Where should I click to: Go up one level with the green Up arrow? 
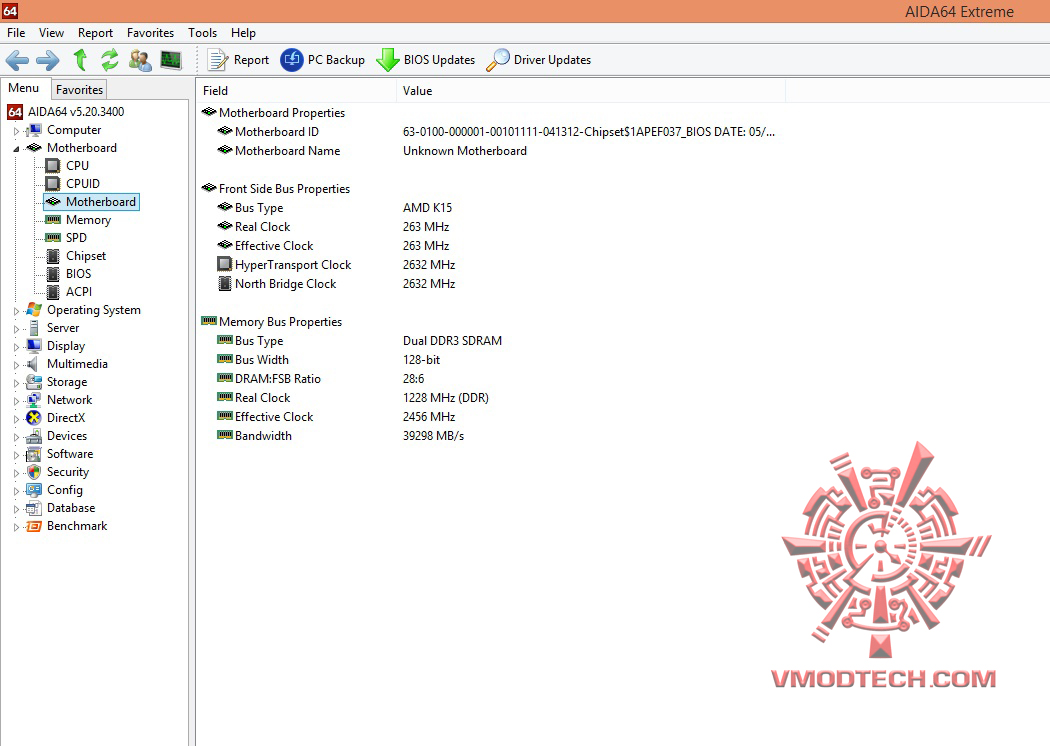coord(80,60)
